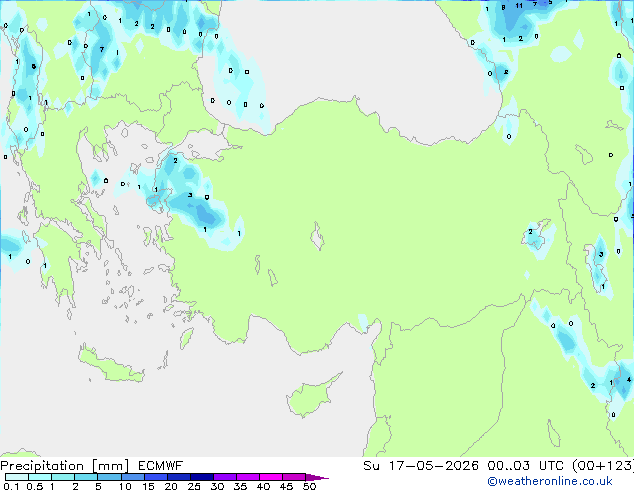
Task: Select the 25–30 mm navy legend swatch
Action: point(201,477)
